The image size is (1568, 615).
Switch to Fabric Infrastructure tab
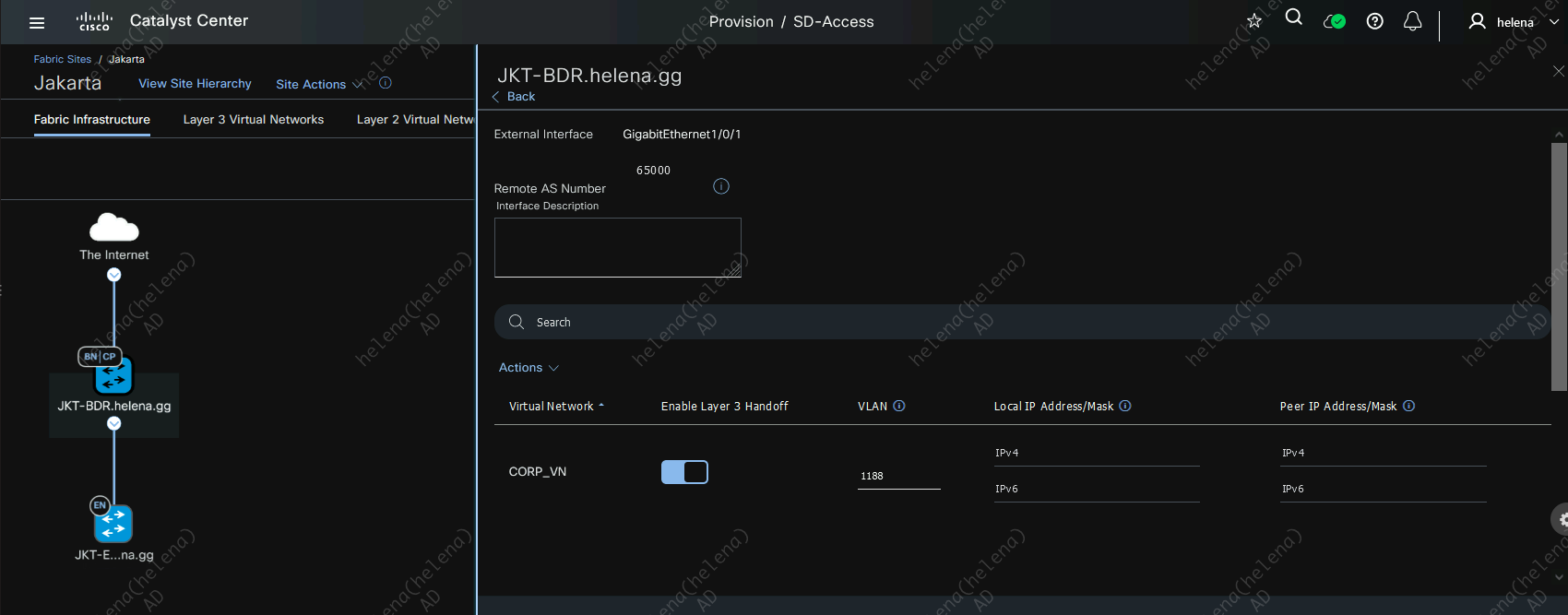[92, 120]
